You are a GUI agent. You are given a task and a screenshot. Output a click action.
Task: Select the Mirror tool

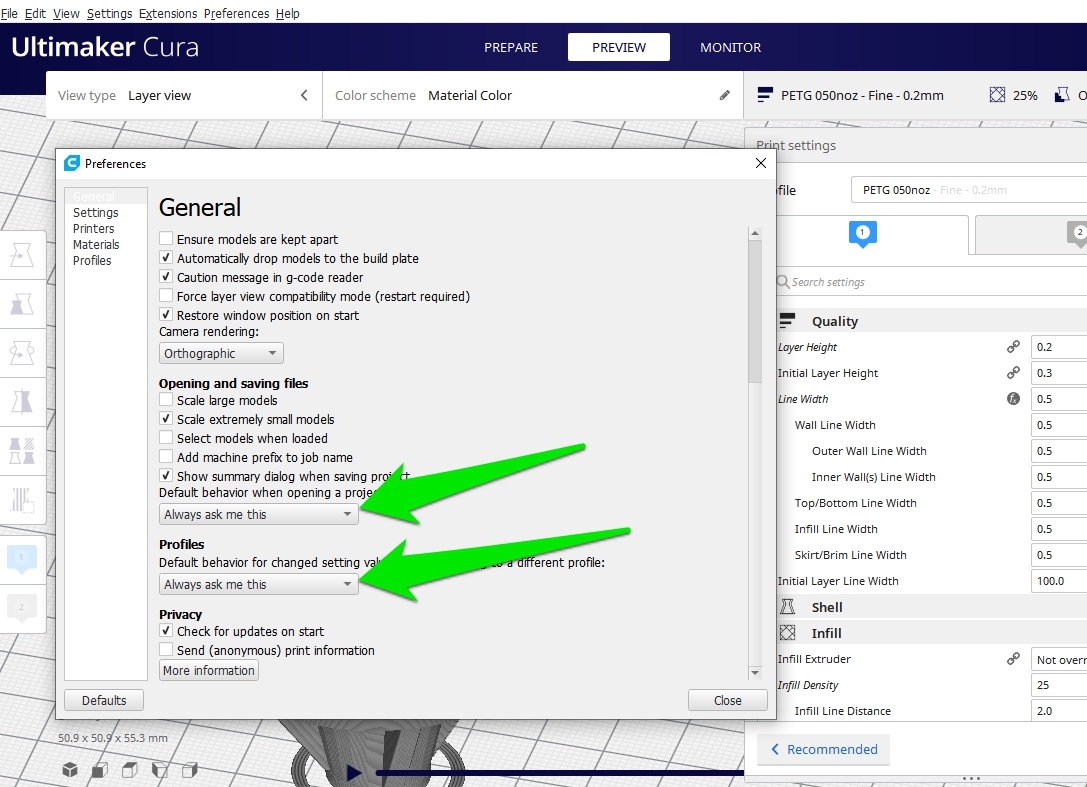[x=22, y=402]
